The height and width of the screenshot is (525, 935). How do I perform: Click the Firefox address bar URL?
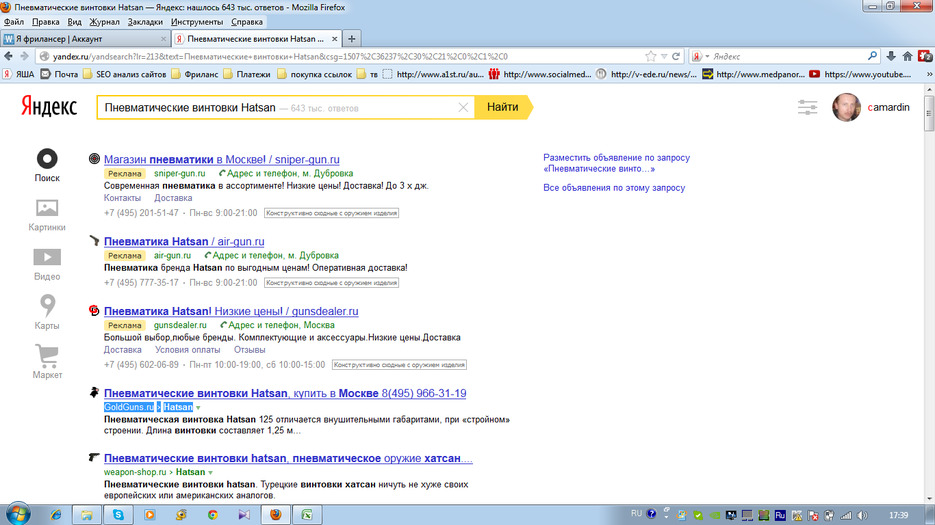coord(280,56)
